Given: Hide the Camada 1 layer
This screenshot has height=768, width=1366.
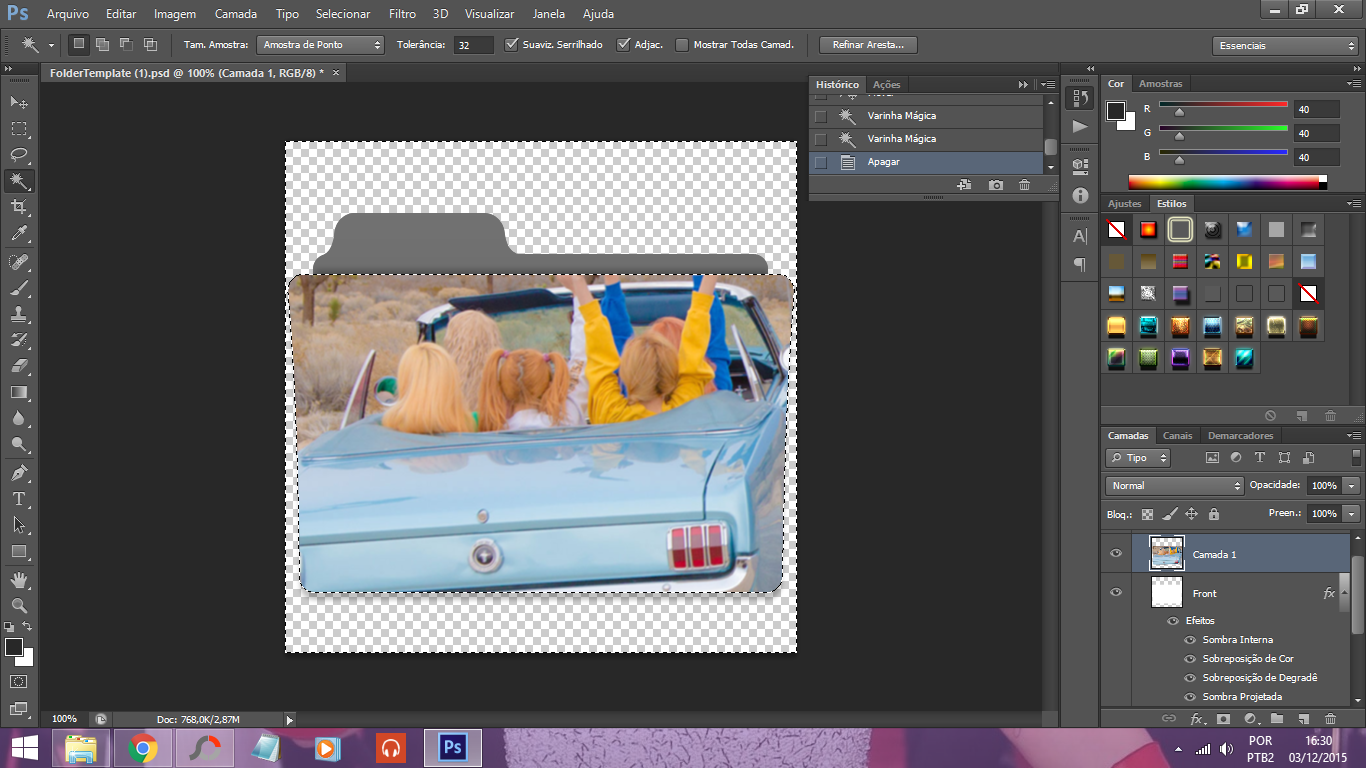Looking at the screenshot, I should (x=1116, y=554).
